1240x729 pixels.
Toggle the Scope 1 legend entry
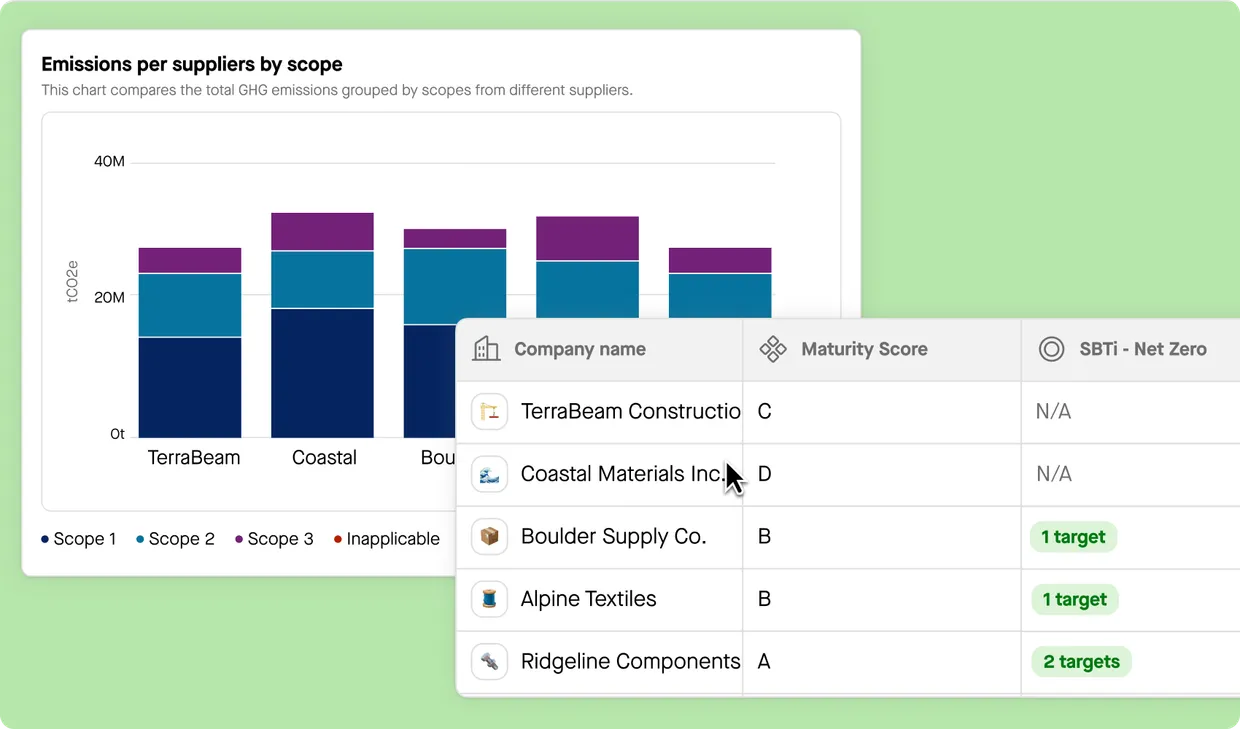pyautogui.click(x=85, y=539)
